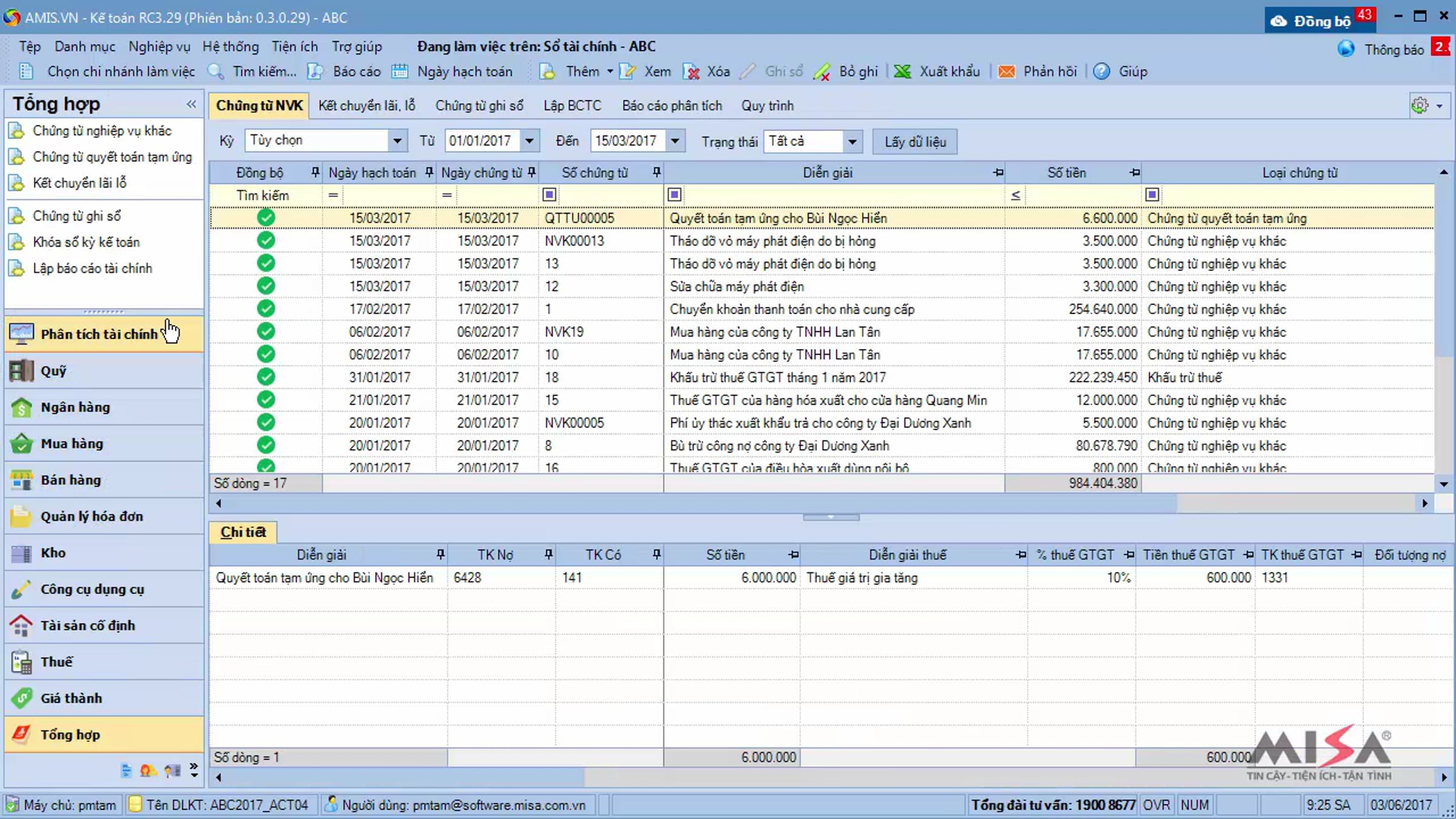Click the Thông báo globe icon
1456x819 pixels.
1346,49
